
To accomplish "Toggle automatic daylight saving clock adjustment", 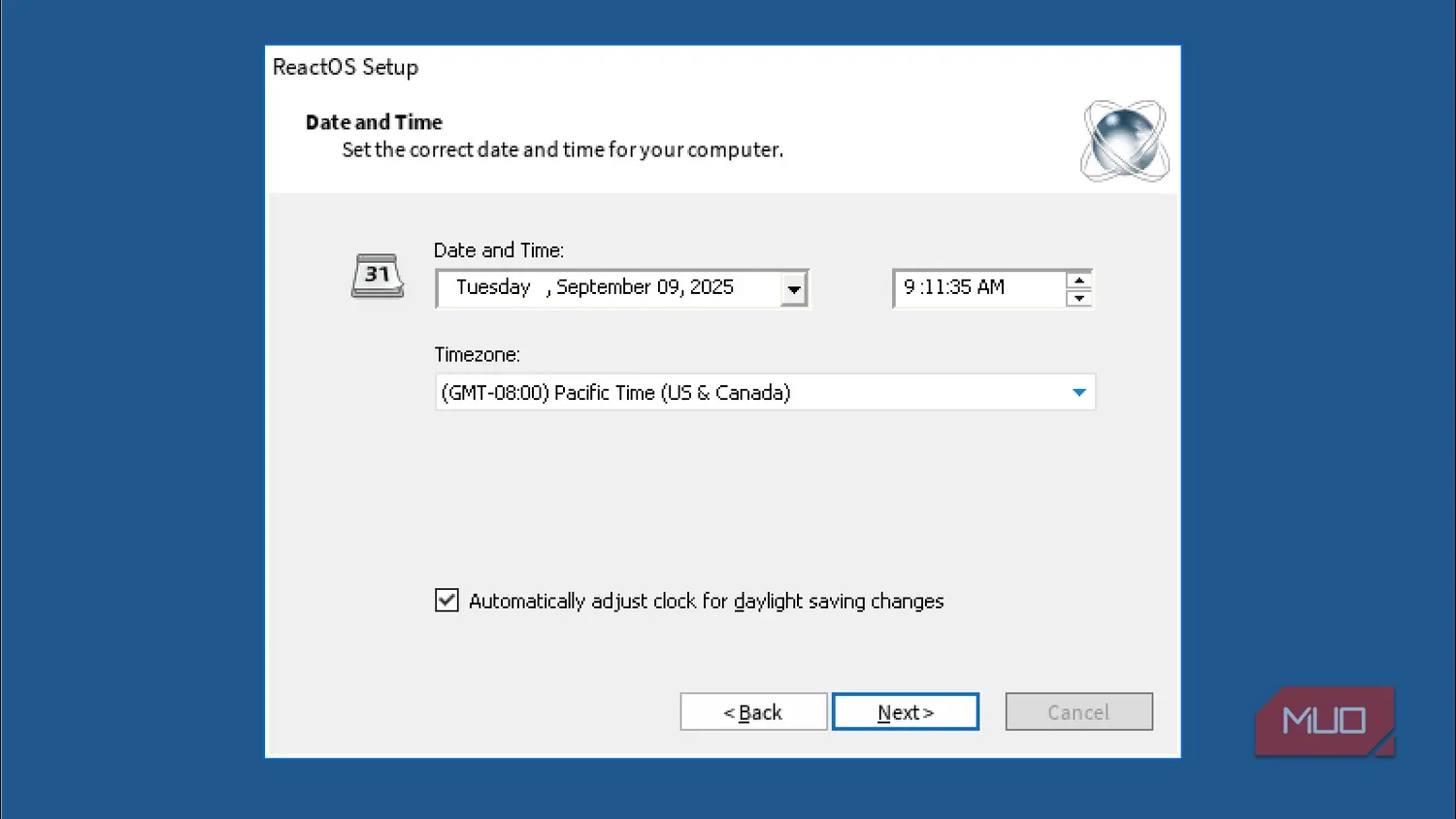I will 447,601.
